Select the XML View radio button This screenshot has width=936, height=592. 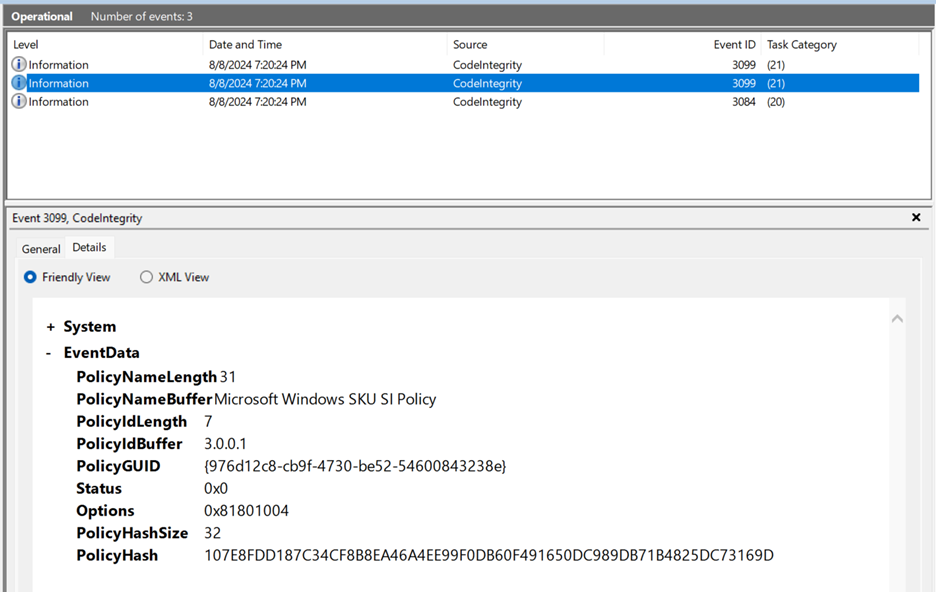(x=146, y=277)
